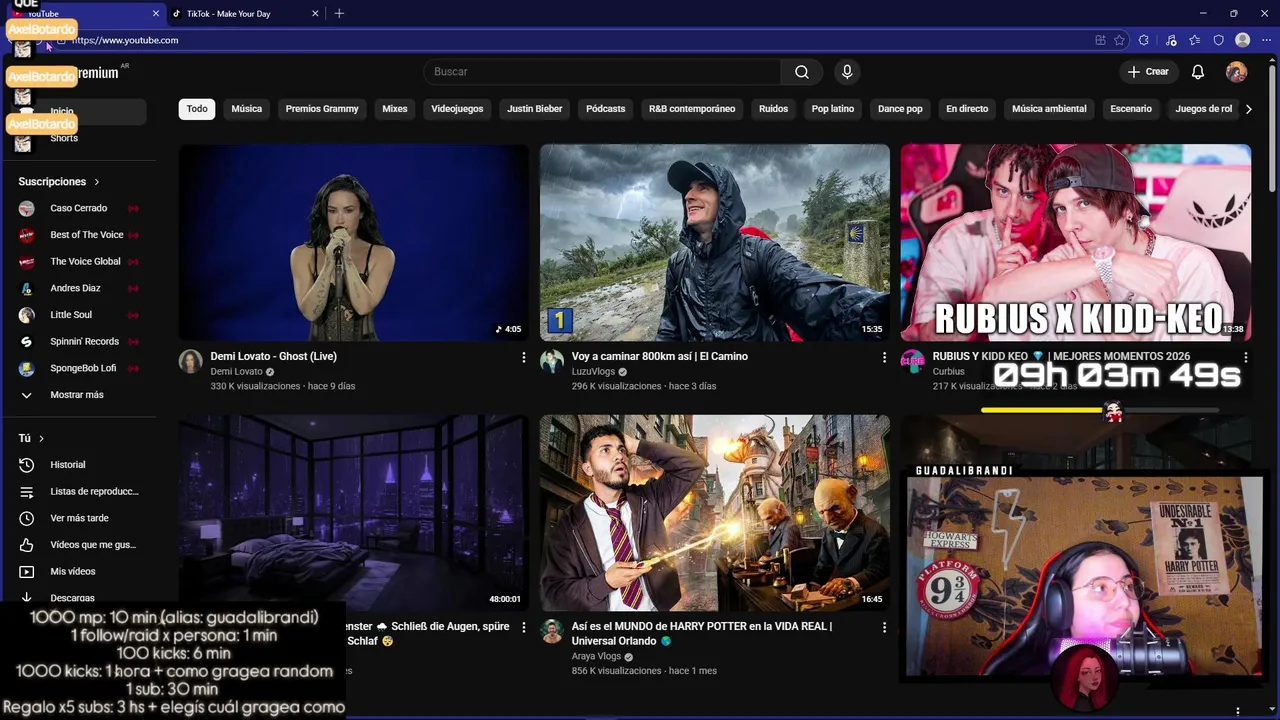The width and height of the screenshot is (1280, 720).
Task: Select the R&B contemporáneo chip
Action: 692,109
